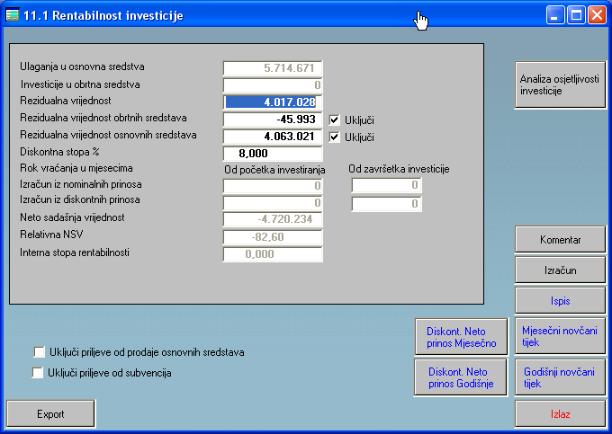Open Mjesečni novčani tijek

tap(560, 336)
